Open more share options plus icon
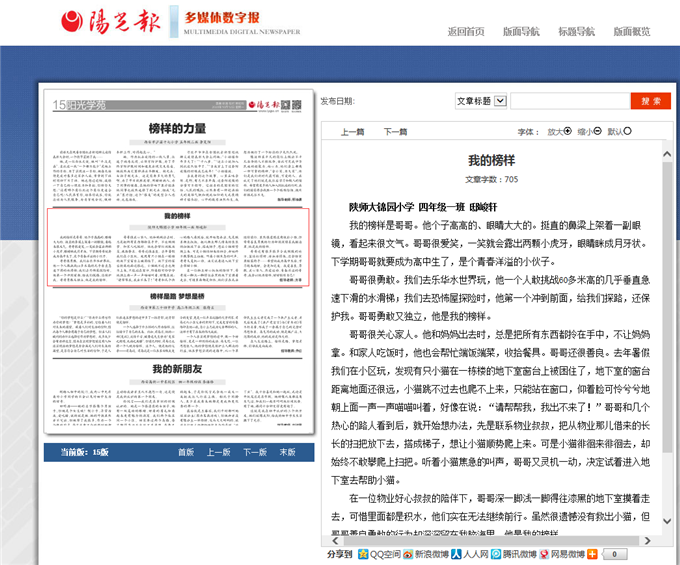 (x=592, y=554)
